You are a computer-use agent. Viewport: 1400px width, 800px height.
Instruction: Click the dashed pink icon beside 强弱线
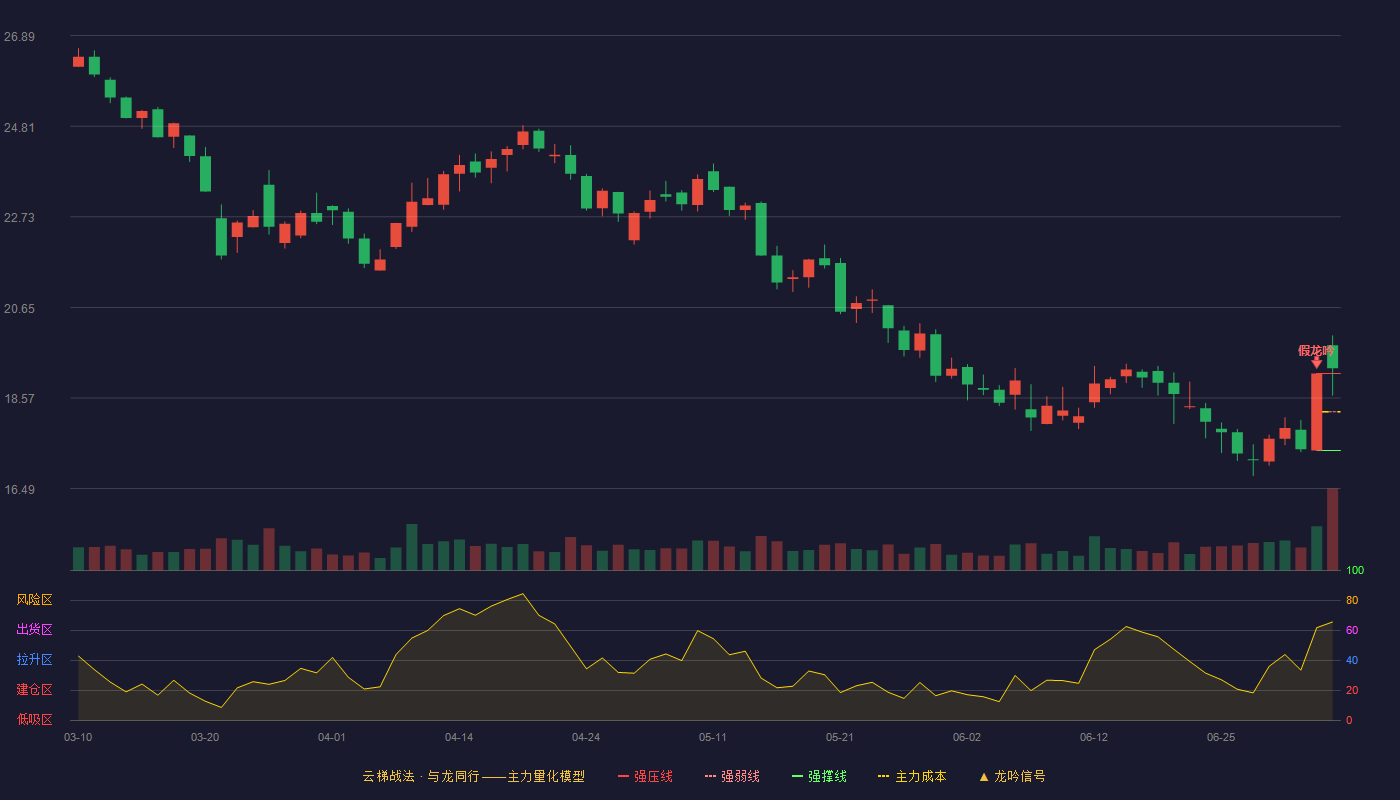710,777
